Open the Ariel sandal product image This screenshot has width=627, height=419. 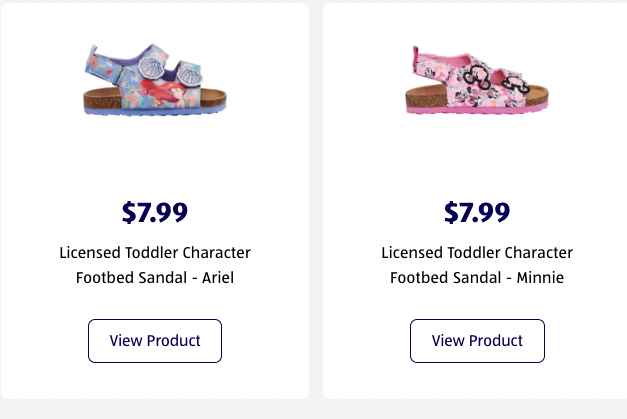click(x=155, y=80)
